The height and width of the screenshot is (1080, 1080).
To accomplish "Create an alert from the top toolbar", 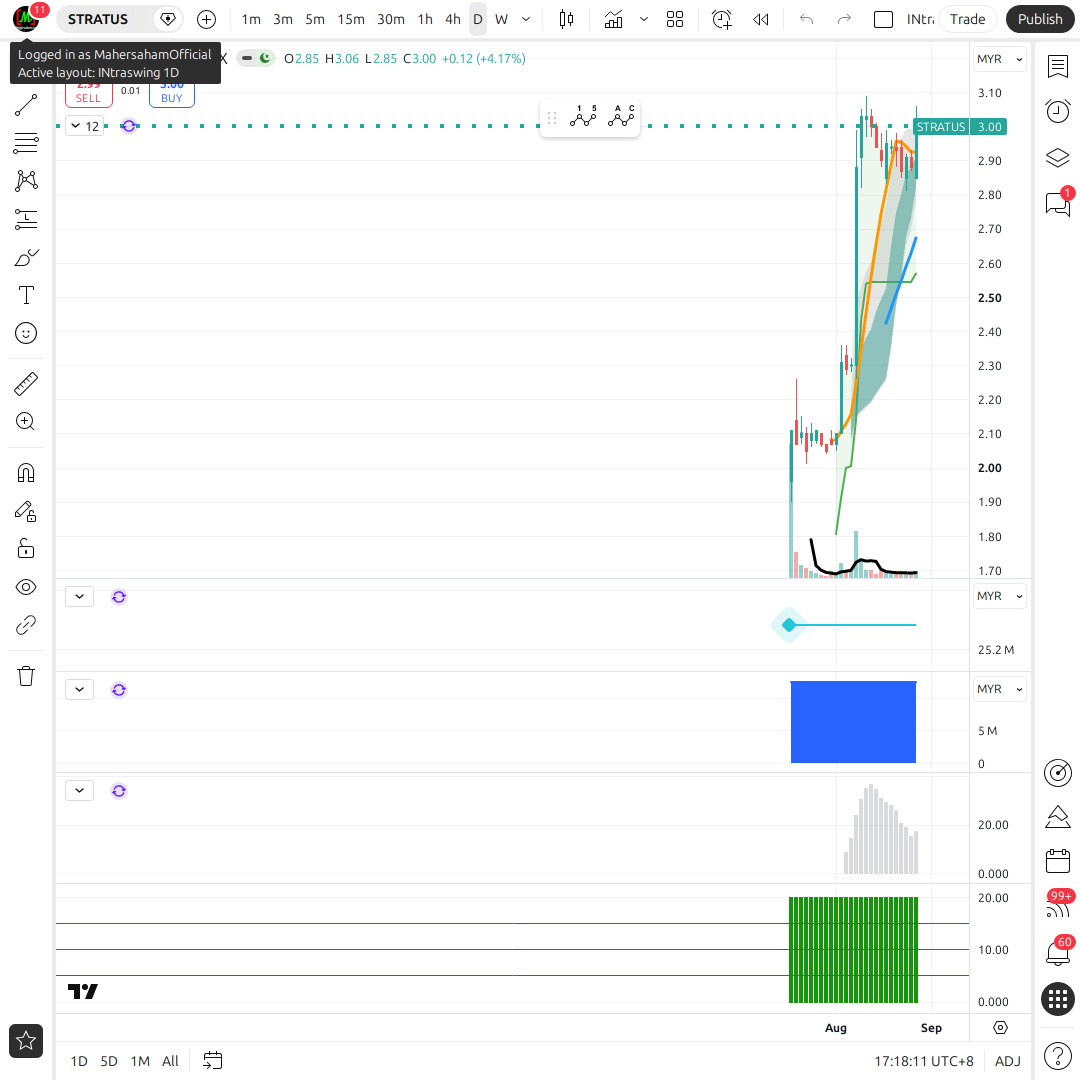I will point(722,19).
